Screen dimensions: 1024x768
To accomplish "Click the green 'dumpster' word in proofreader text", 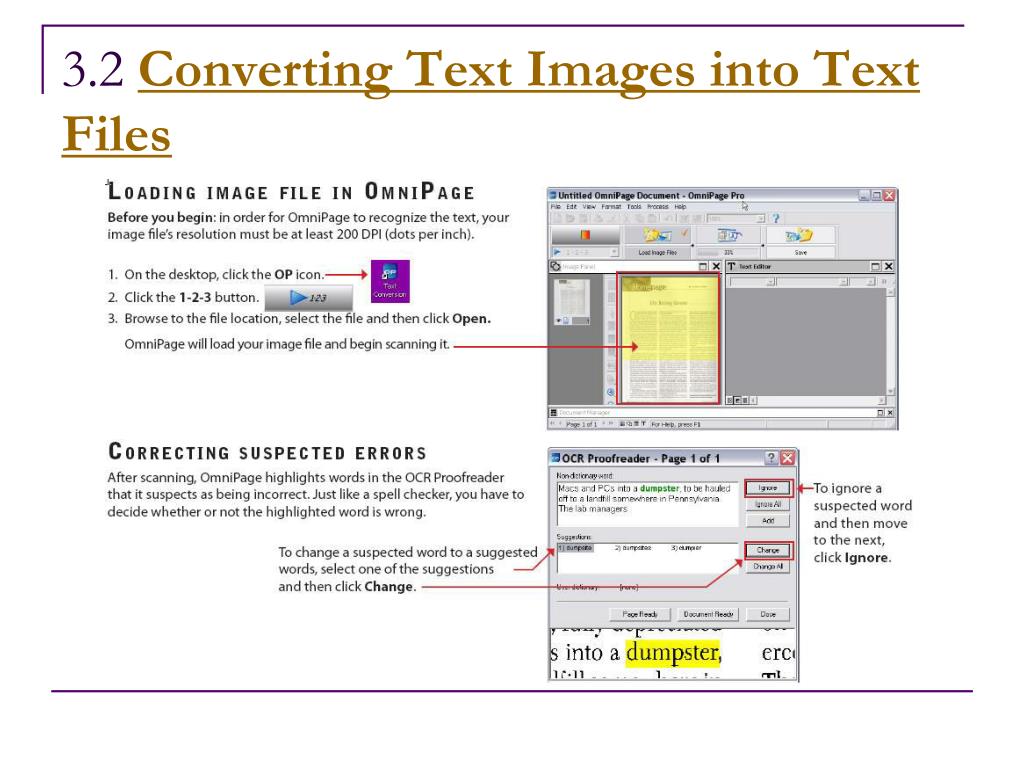I will pos(659,488).
